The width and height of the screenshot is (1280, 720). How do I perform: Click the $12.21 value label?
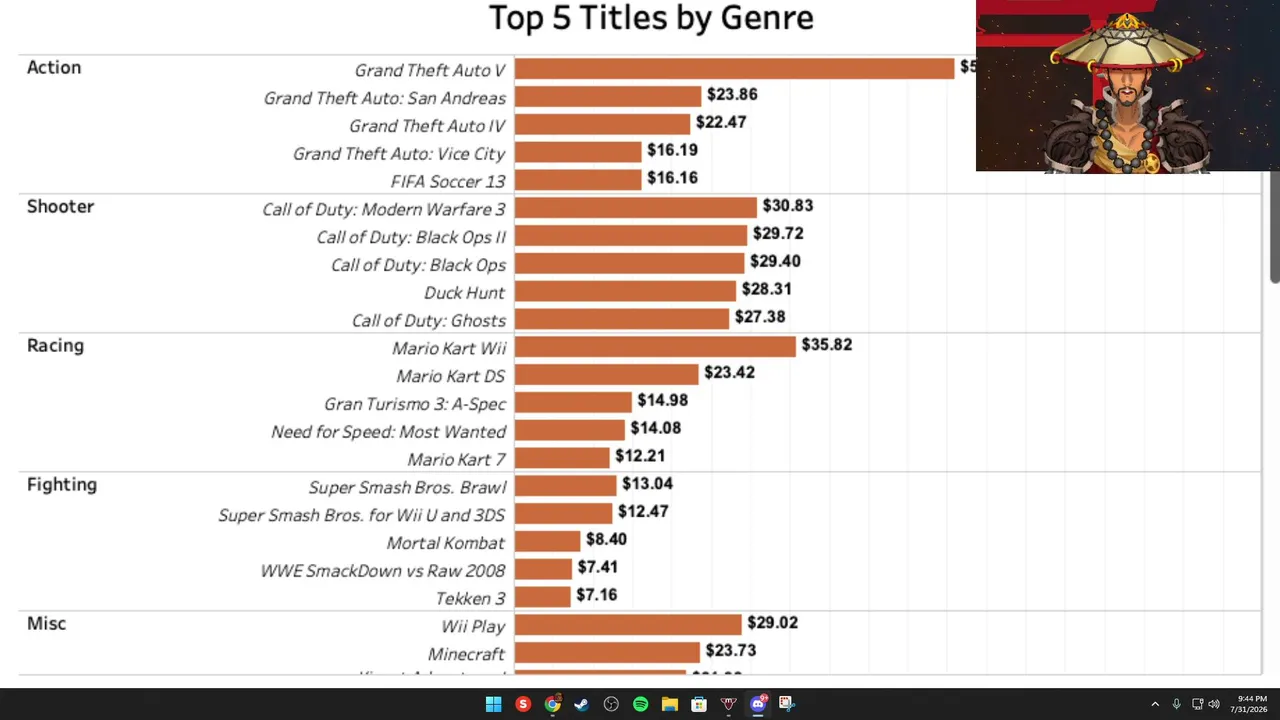(640, 456)
